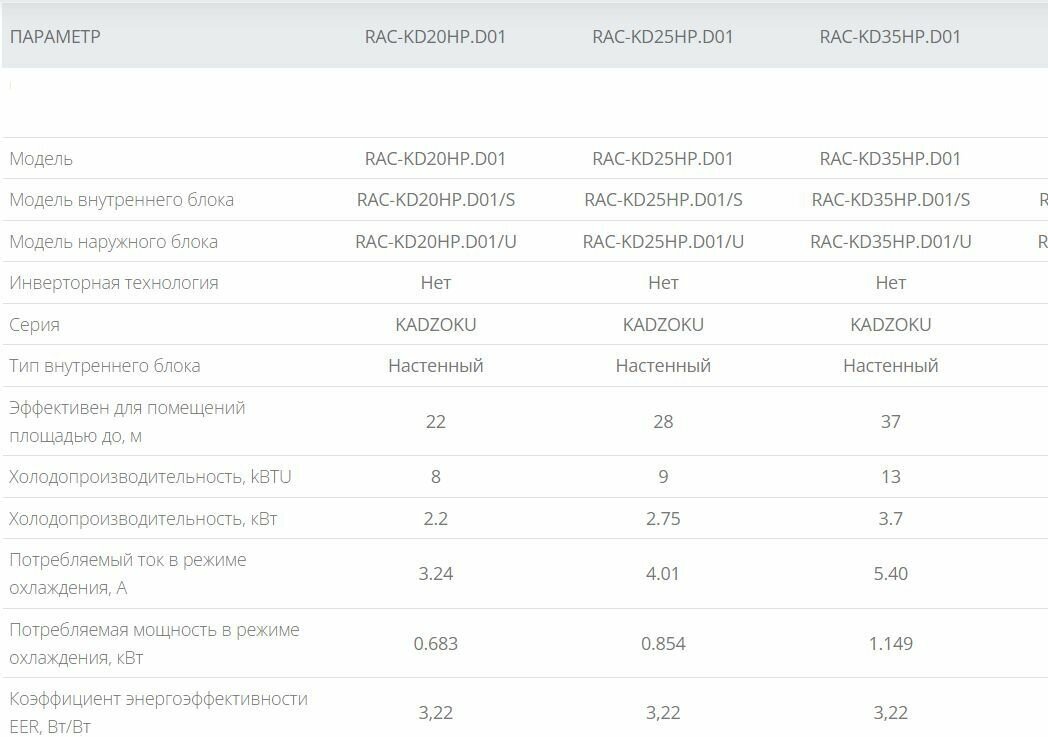Click the Модель внутреннего блока label
Viewport: 1048px width, 737px height.
coord(122,200)
